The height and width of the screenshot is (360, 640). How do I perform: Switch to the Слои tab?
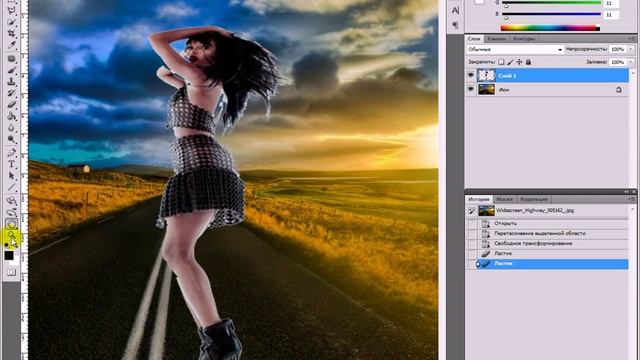(474, 39)
